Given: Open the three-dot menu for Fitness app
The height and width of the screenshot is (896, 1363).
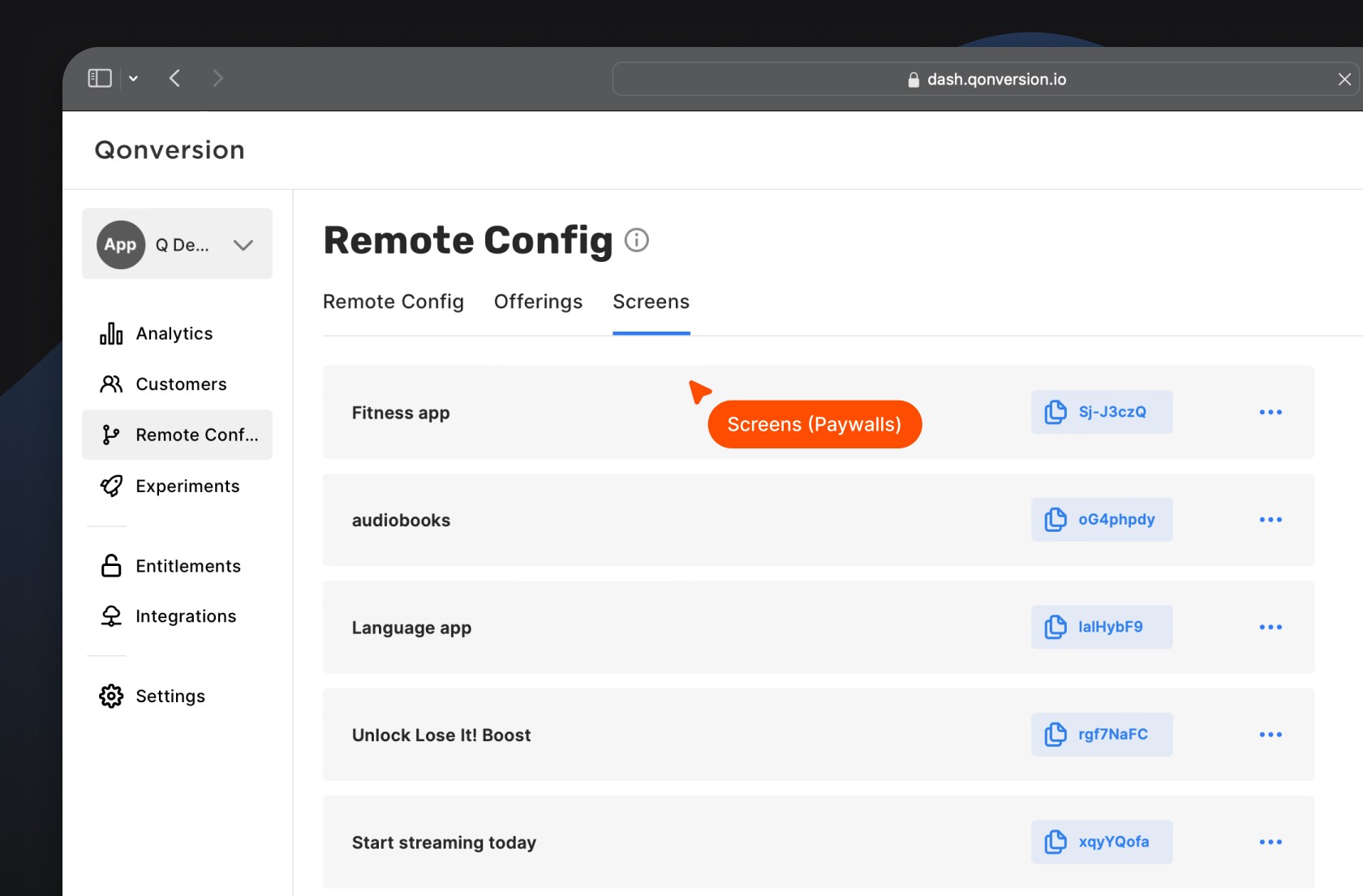Looking at the screenshot, I should point(1271,412).
